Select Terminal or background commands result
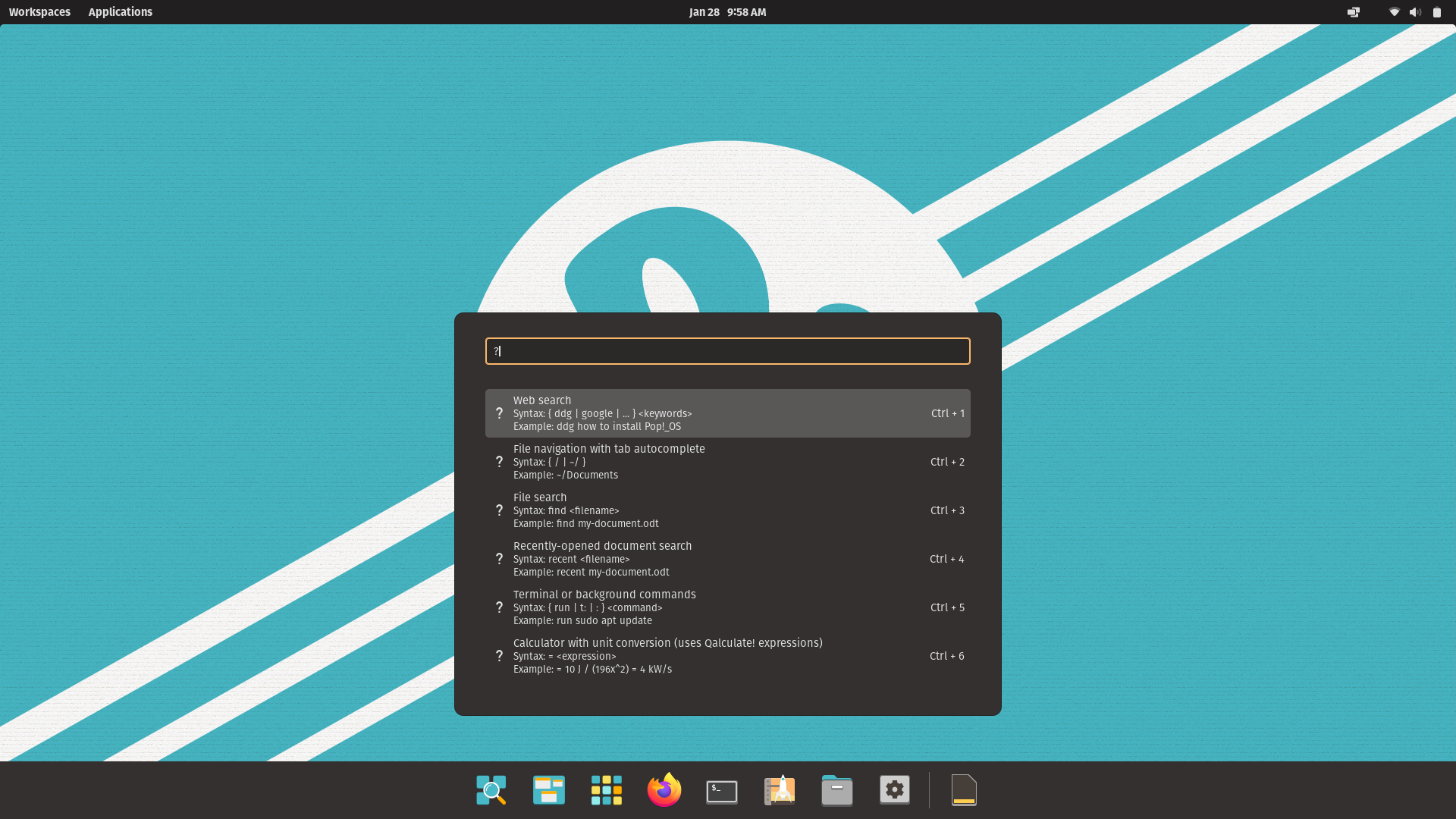 point(728,607)
